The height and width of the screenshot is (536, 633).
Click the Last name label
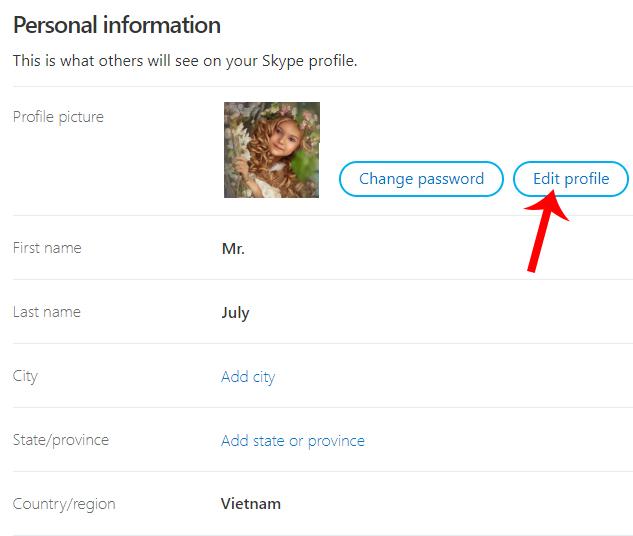47,312
